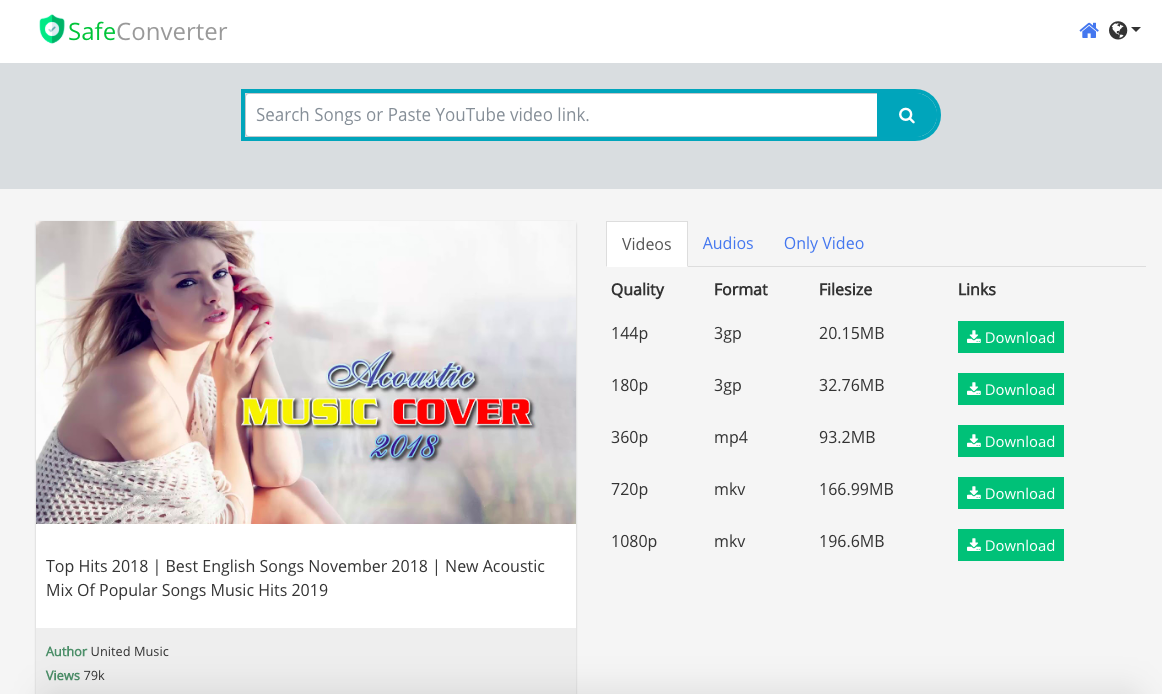Screen dimensions: 1162x694
Task: Switch to the Audios tab
Action: pos(728,243)
